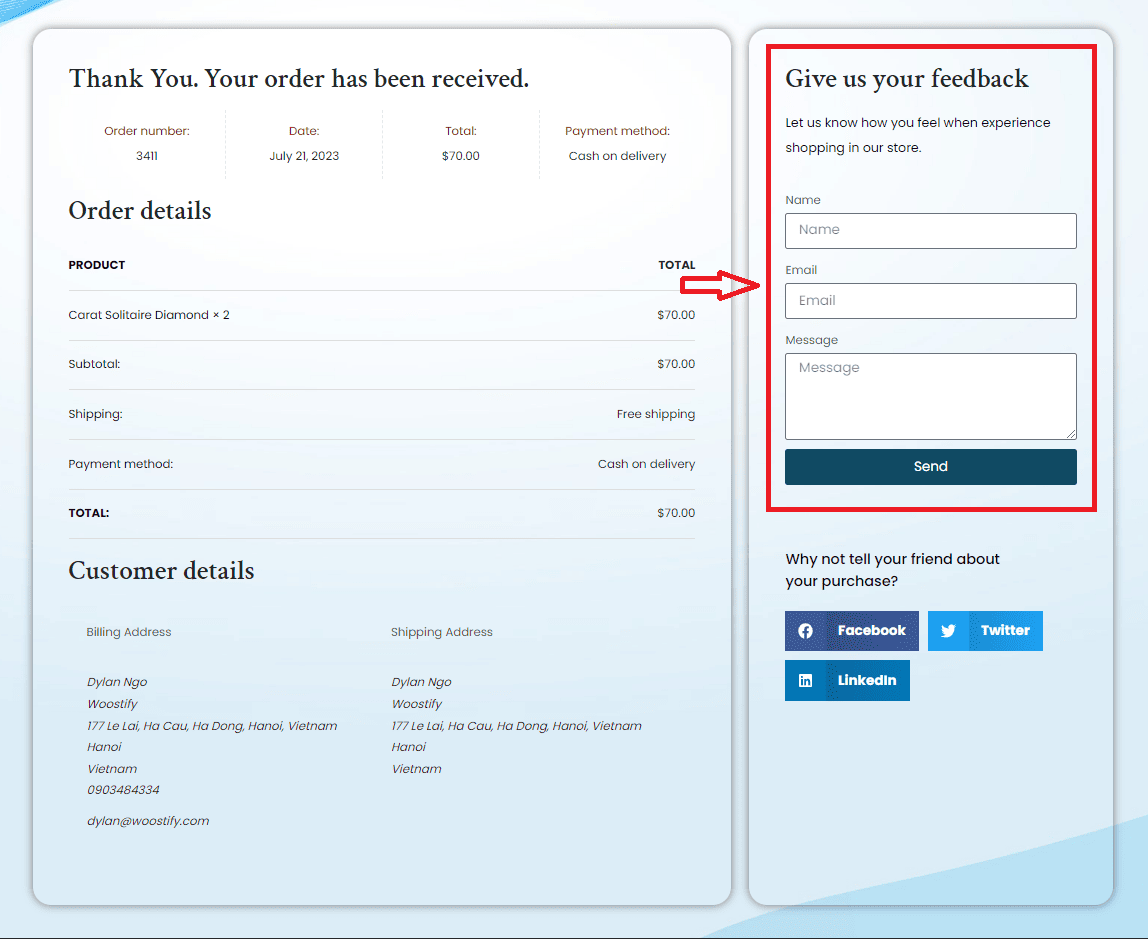Click the Free shipping value
Image resolution: width=1148 pixels, height=939 pixels.
click(656, 414)
